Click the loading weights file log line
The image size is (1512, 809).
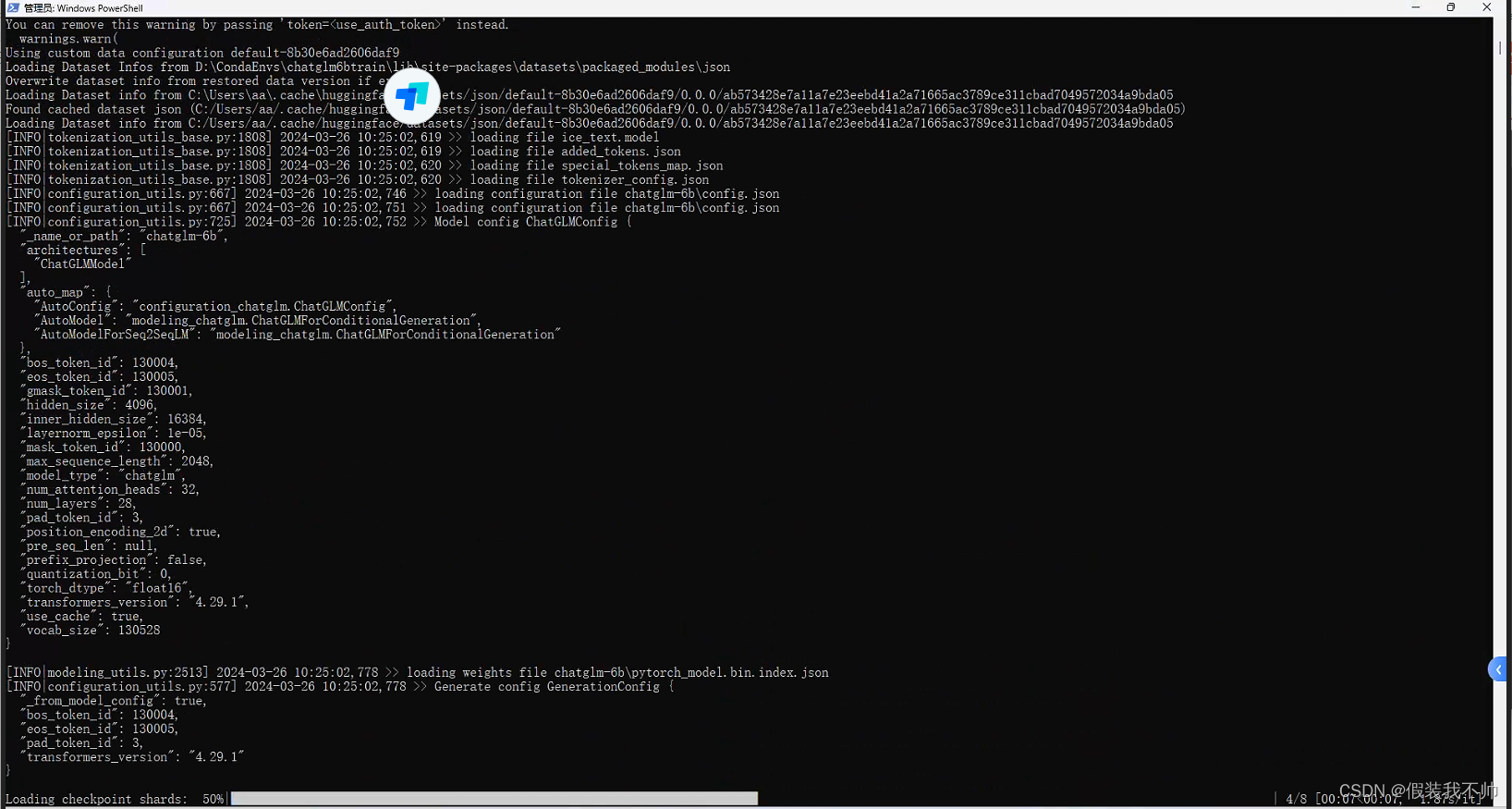coord(418,673)
